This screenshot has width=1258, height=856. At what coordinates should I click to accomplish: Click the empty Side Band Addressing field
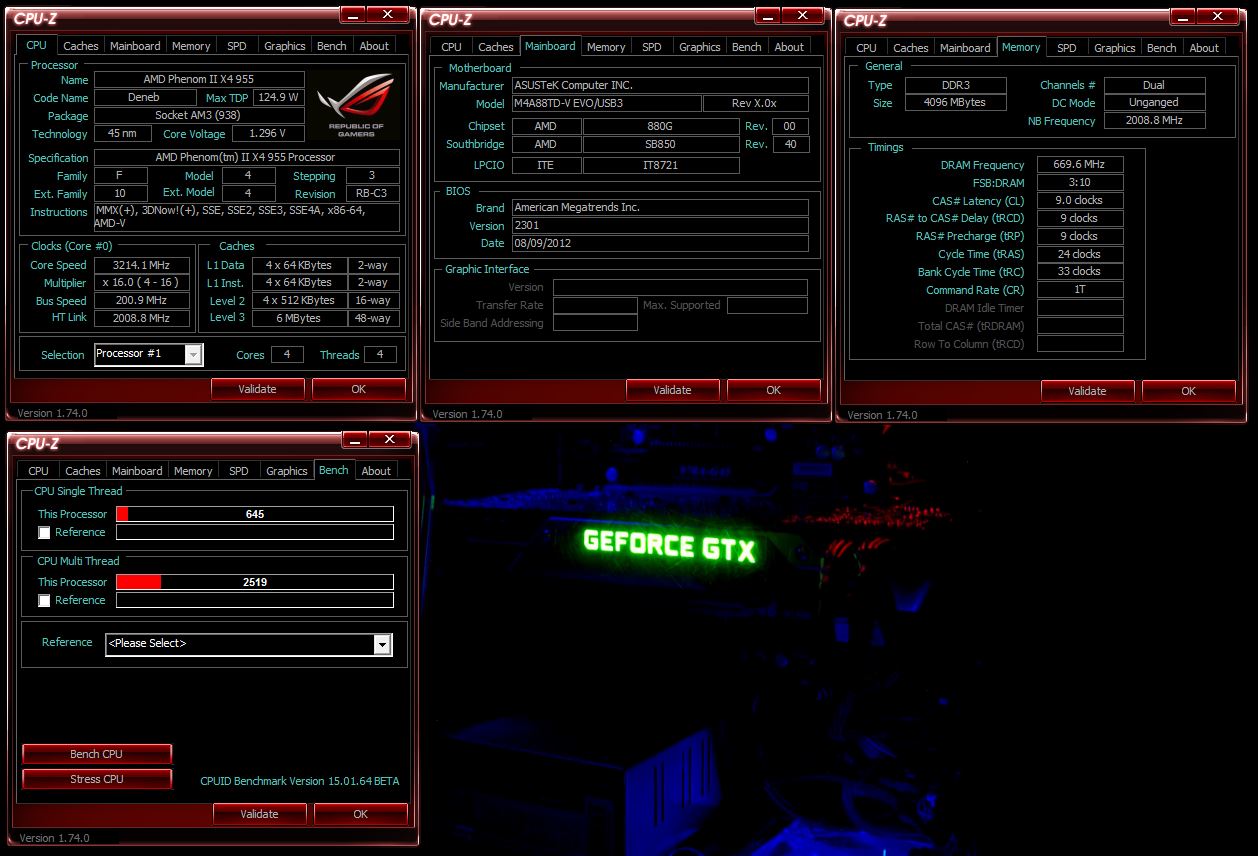click(595, 323)
